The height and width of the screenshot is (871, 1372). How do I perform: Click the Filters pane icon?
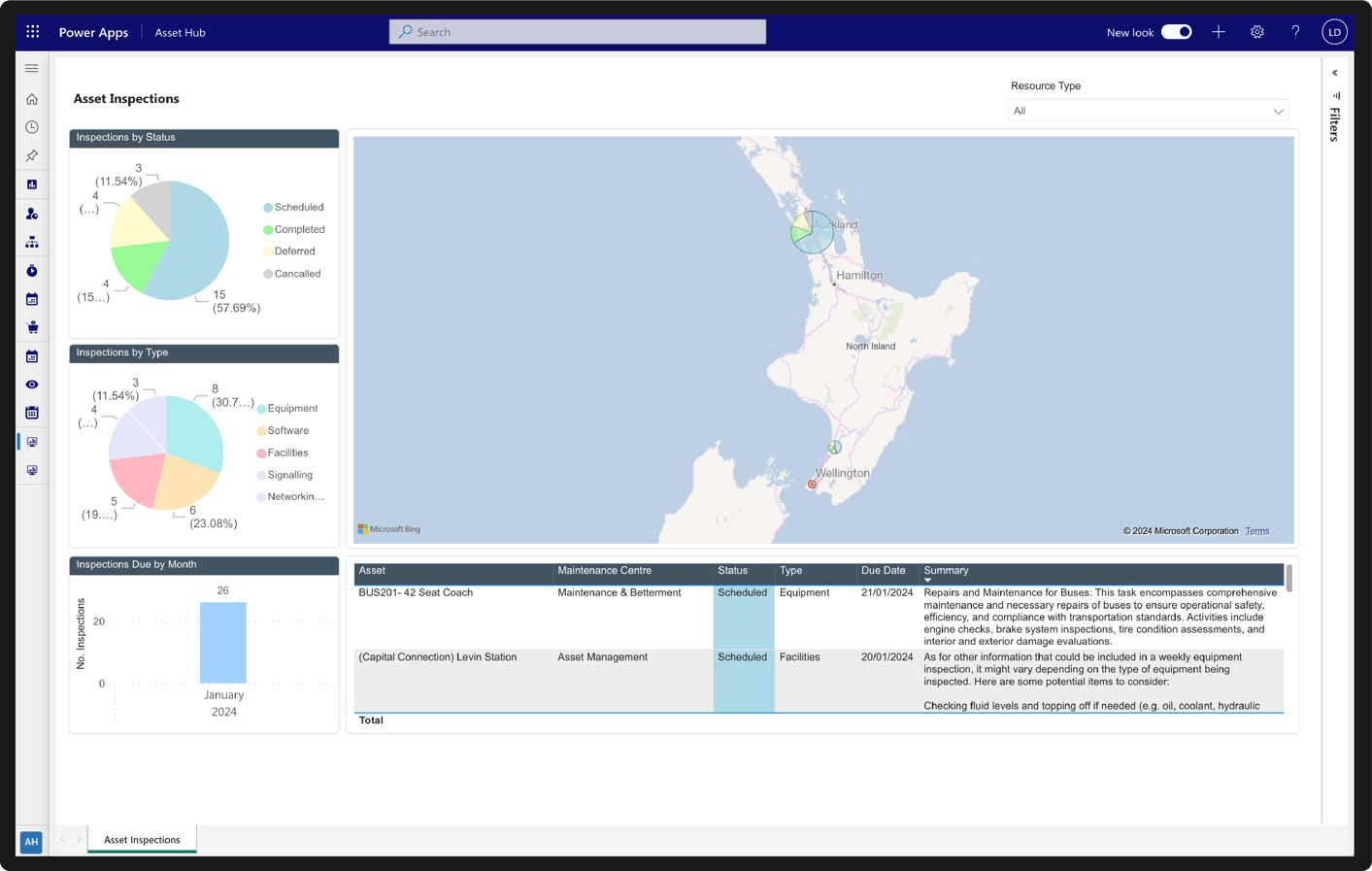tap(1336, 96)
